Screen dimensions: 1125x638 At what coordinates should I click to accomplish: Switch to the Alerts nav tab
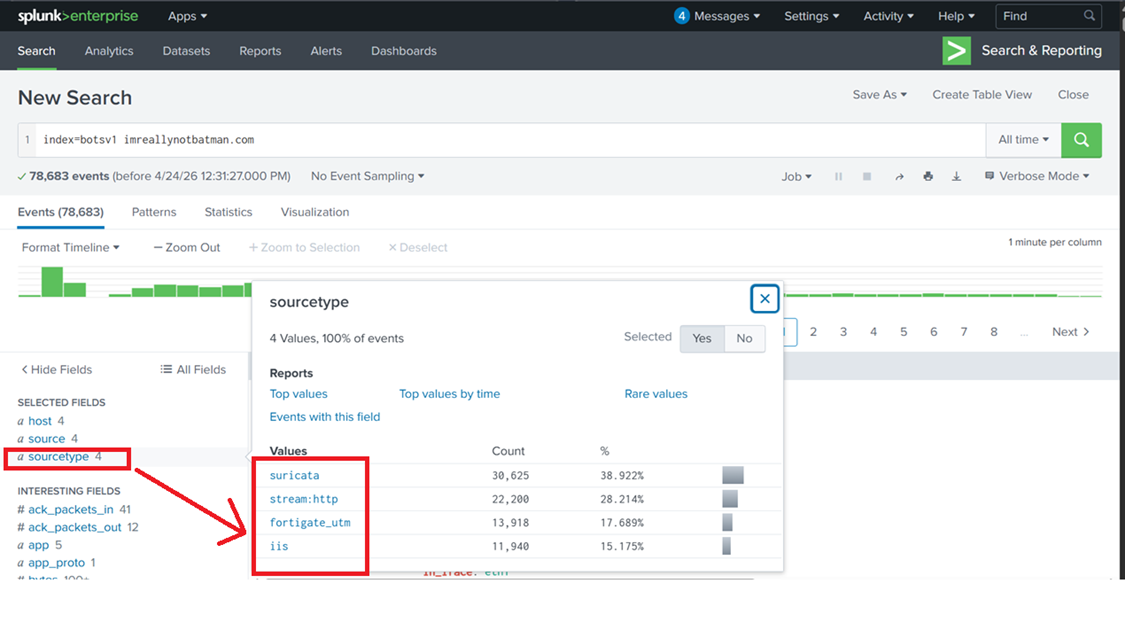[x=326, y=51]
